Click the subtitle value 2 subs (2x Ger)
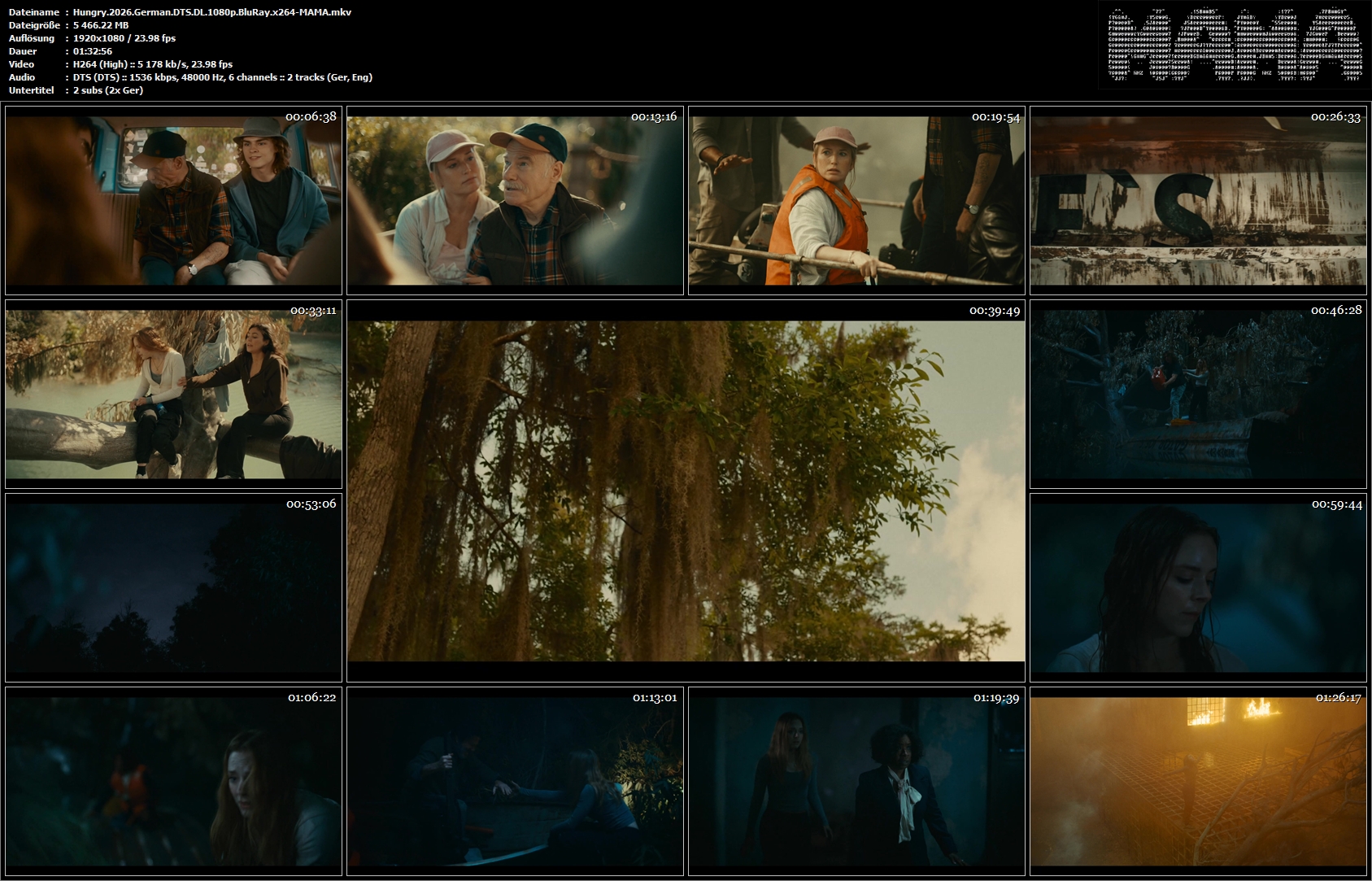The image size is (1372, 881). [108, 90]
